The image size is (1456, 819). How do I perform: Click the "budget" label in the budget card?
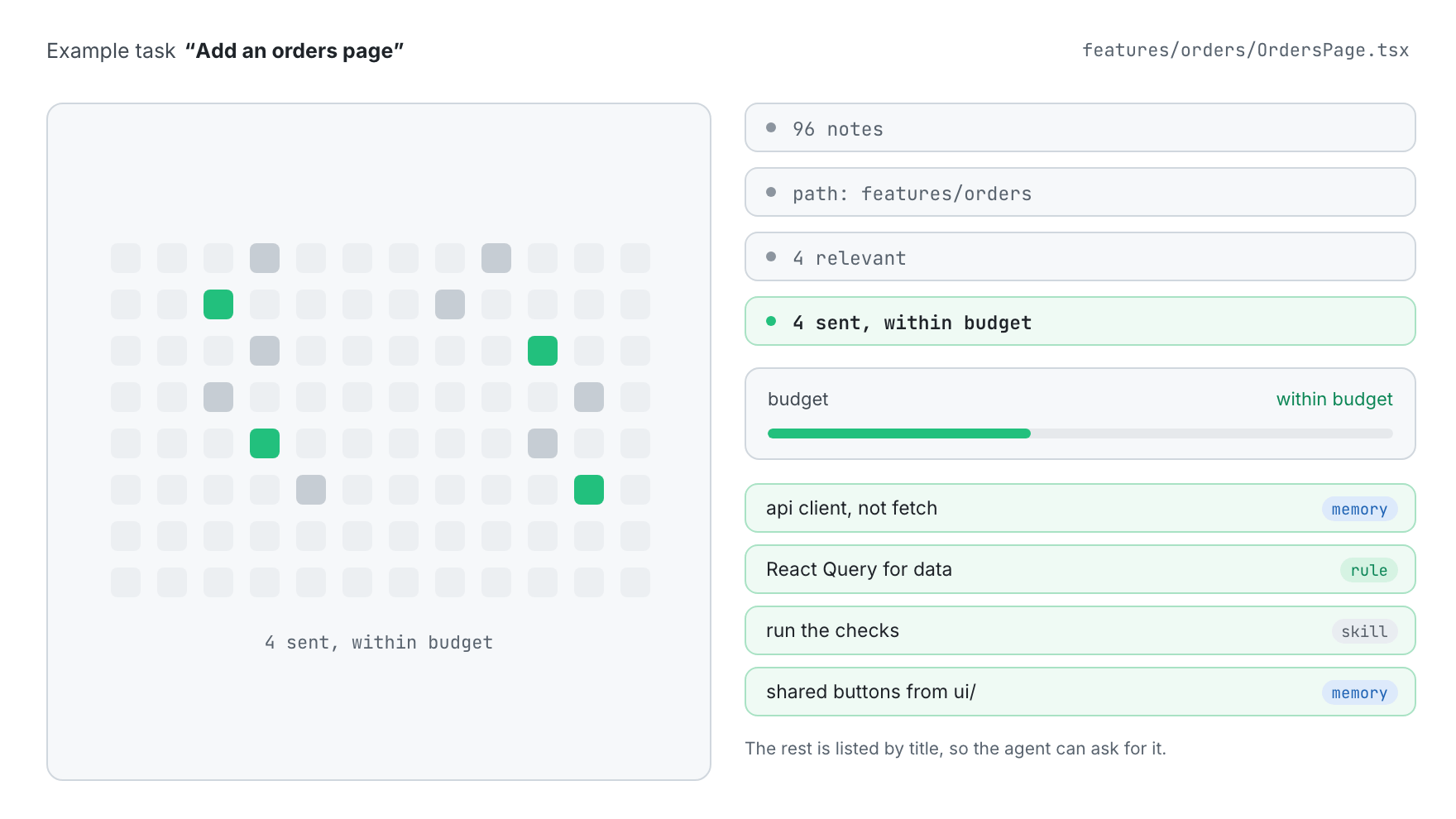pos(797,399)
